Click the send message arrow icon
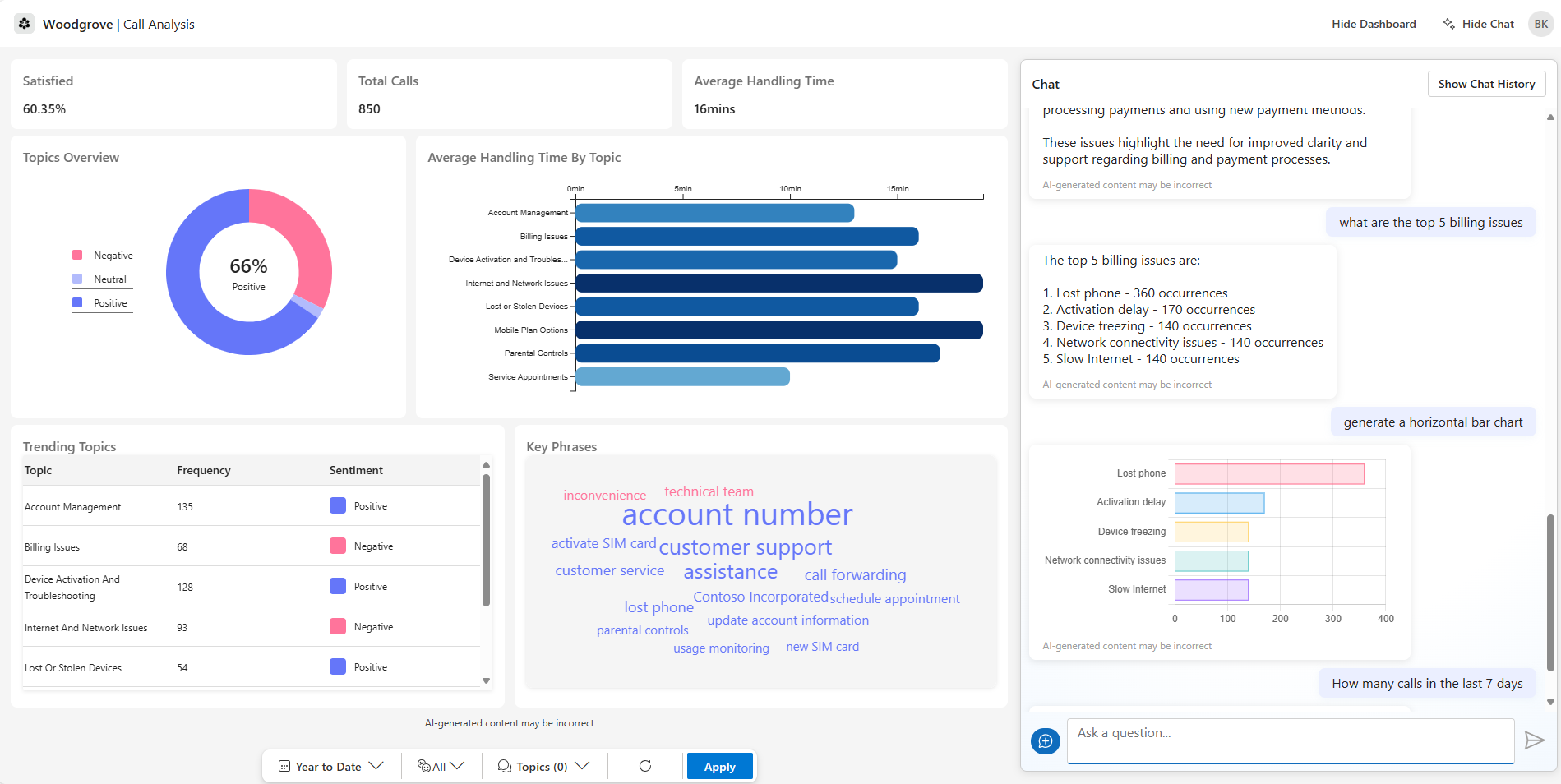The width and height of the screenshot is (1561, 784). 1534,740
